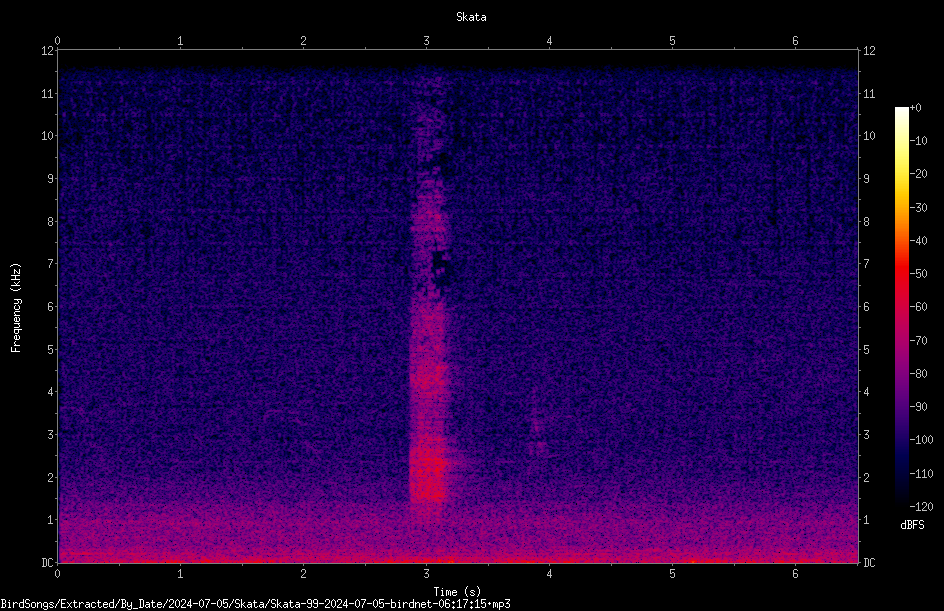Image resolution: width=944 pixels, height=611 pixels.
Task: Click the '5' tick label on the top time axis
Action: click(672, 41)
